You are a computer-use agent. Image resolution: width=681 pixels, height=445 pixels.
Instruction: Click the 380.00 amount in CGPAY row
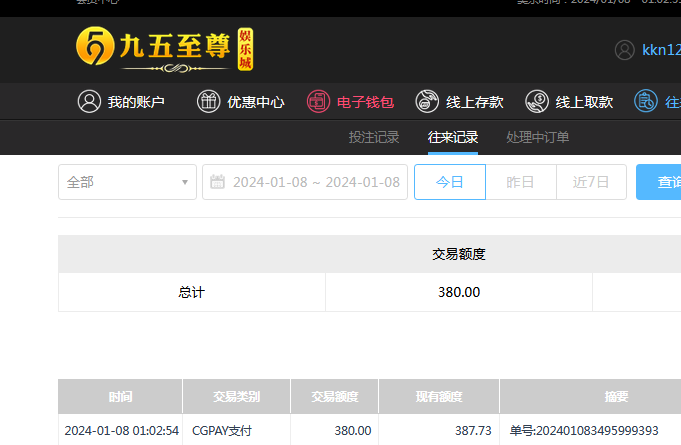[353, 431]
